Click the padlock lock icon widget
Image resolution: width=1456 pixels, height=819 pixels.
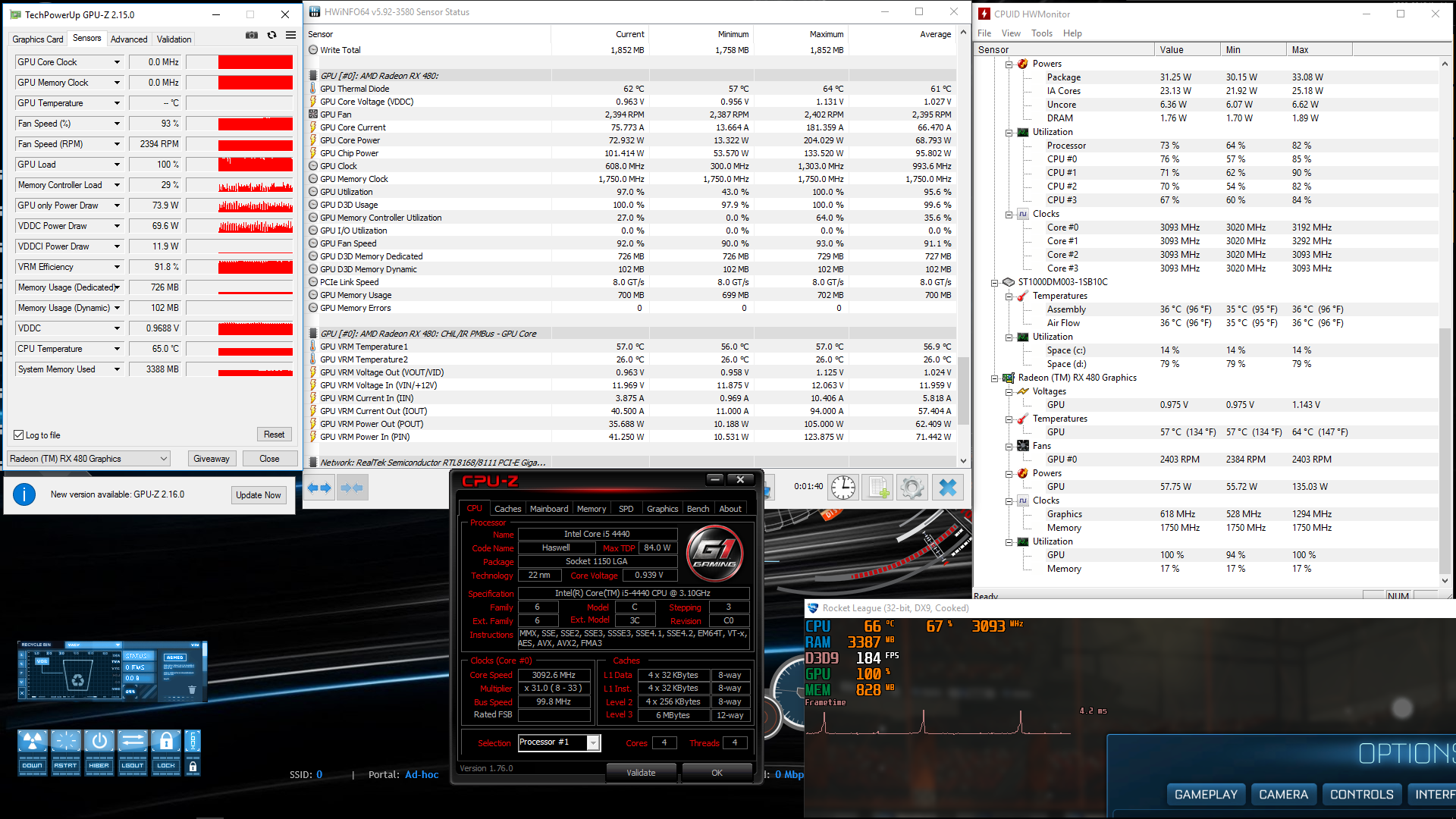click(x=166, y=741)
